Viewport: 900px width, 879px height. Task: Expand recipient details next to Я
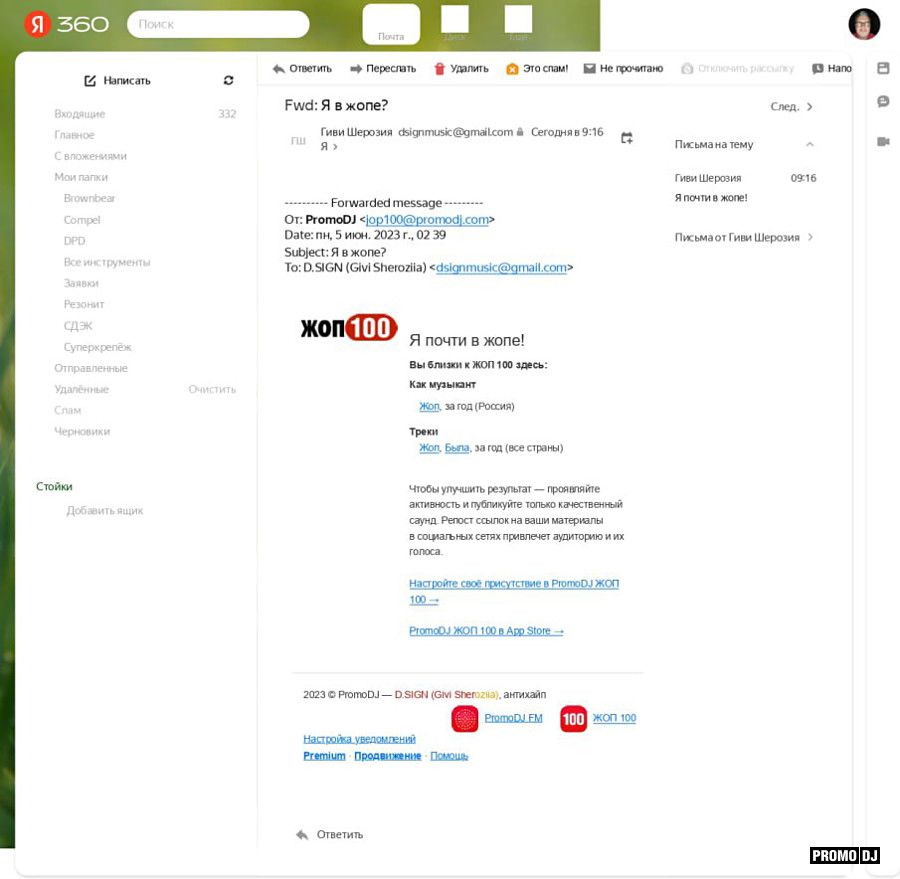point(335,147)
